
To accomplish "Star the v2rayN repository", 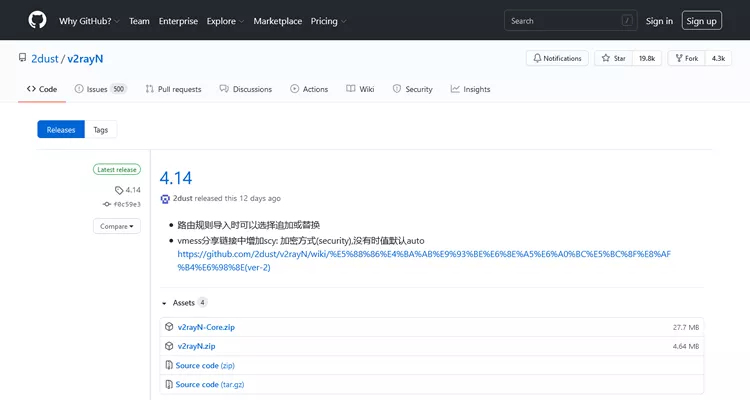I will pos(615,59).
